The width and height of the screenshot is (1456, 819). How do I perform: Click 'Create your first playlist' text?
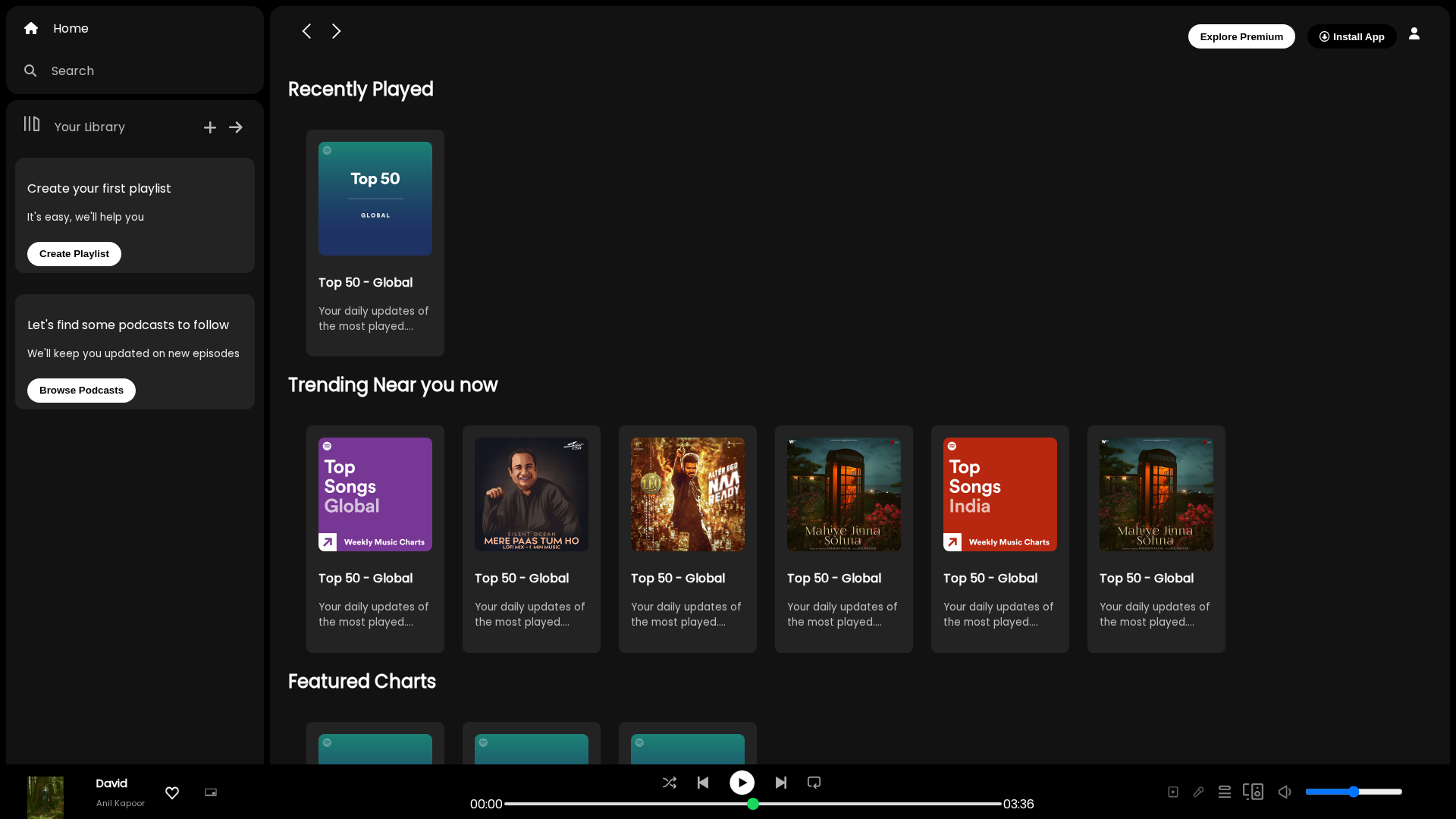coord(99,189)
